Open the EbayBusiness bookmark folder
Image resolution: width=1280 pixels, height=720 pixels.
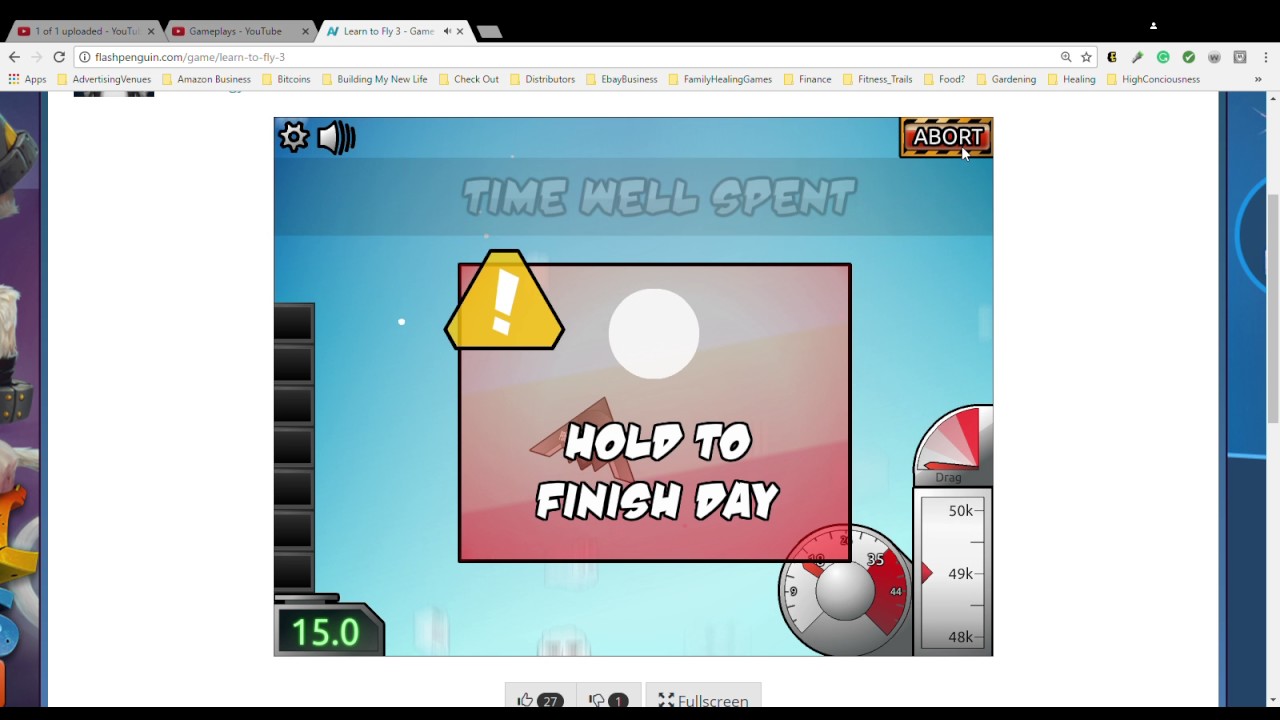click(x=621, y=79)
